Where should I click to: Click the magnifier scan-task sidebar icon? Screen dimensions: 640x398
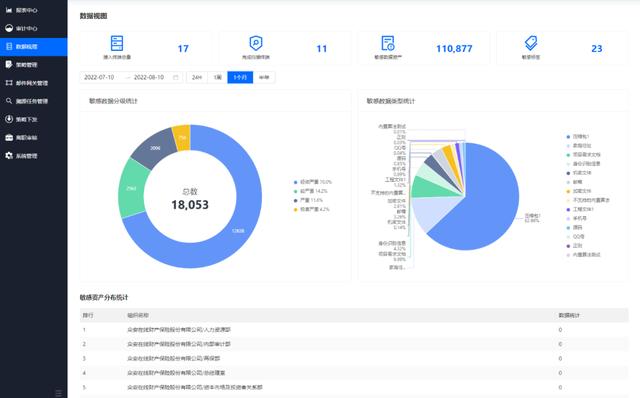click(x=9, y=101)
